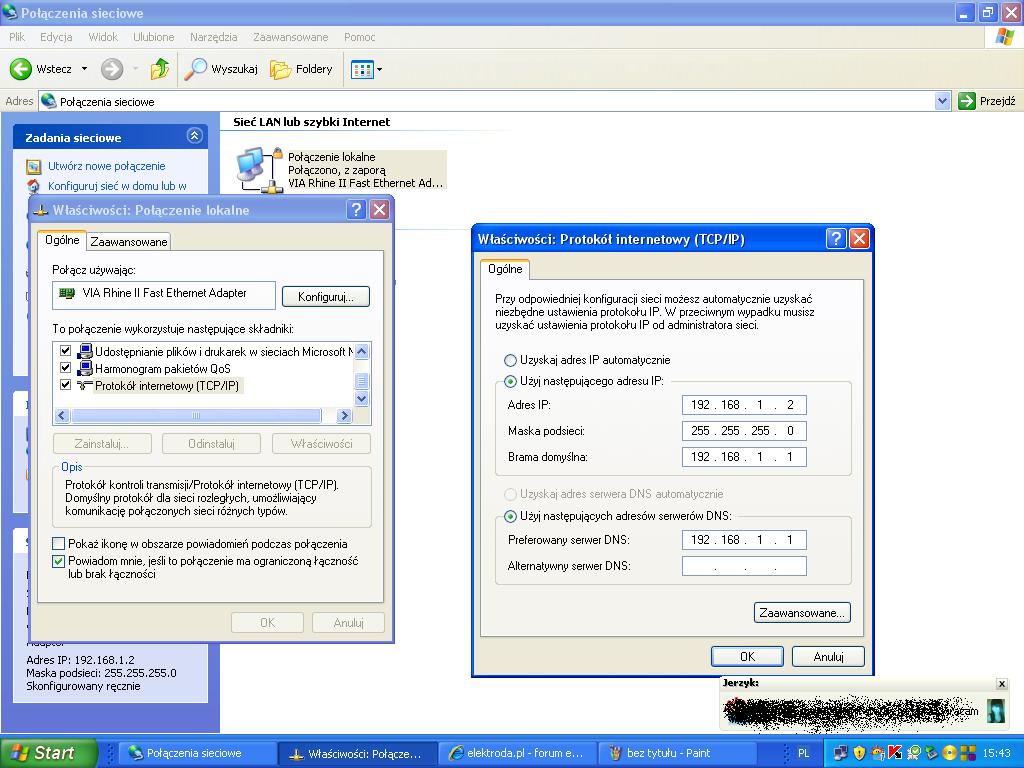
Task: Select the Połączenie lokalne network icon
Action: click(260, 170)
